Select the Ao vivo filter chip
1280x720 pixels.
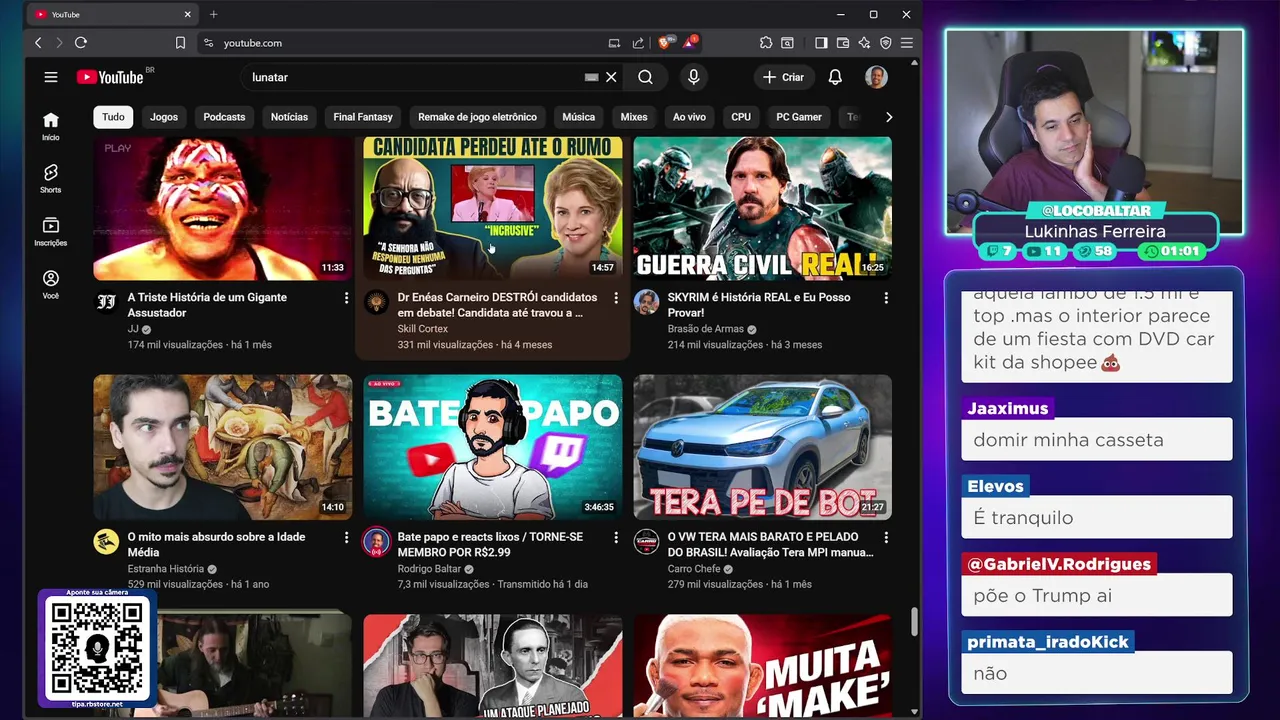coord(689,117)
